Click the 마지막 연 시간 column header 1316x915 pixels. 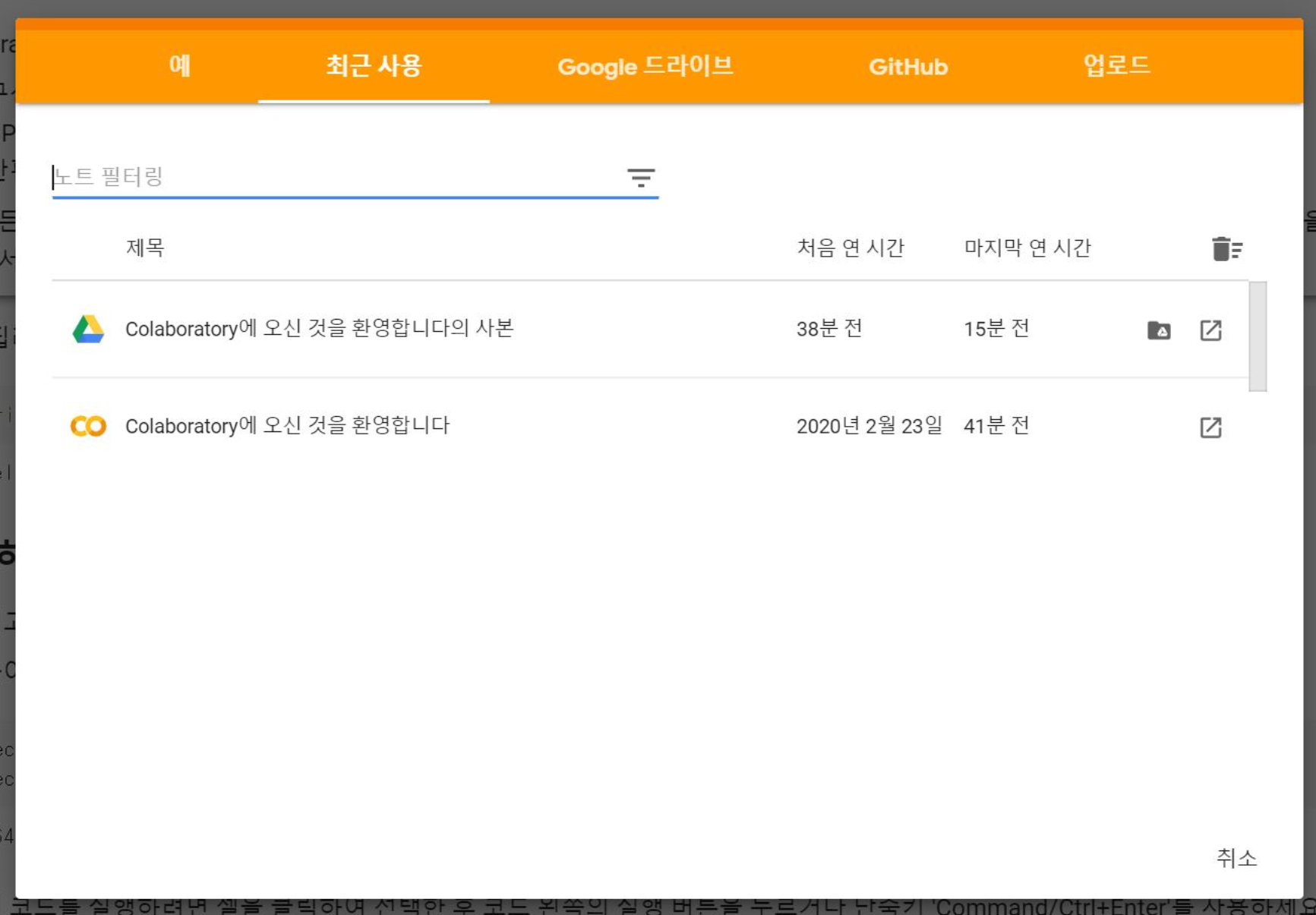[x=1027, y=248]
